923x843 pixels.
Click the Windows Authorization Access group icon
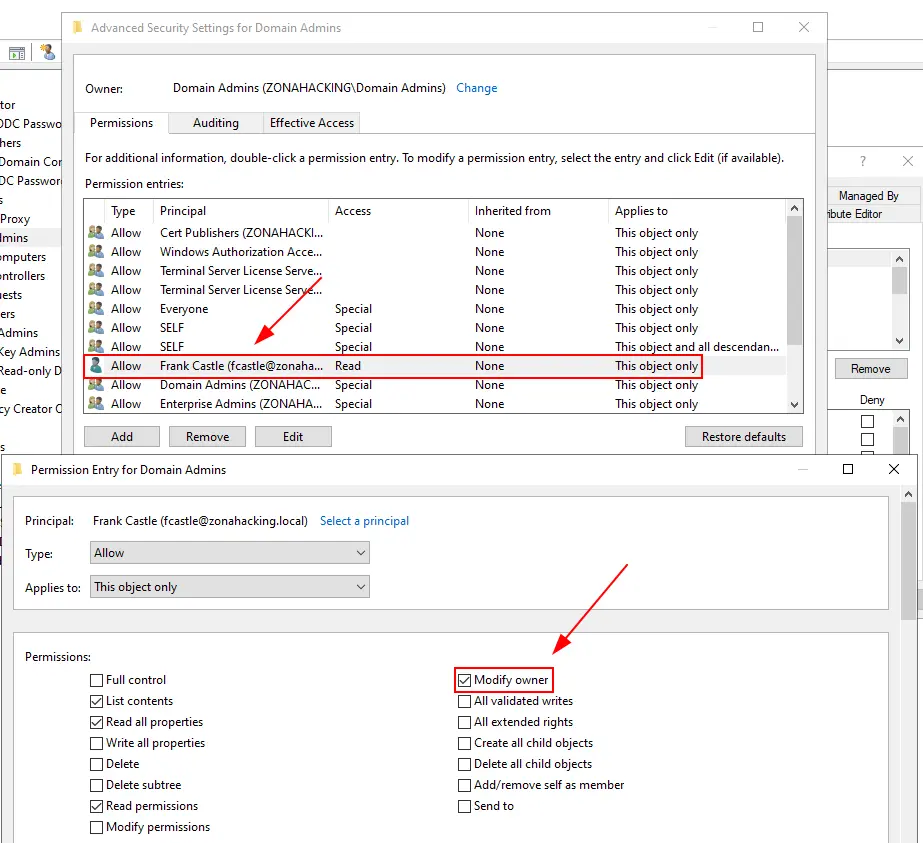[x=96, y=252]
